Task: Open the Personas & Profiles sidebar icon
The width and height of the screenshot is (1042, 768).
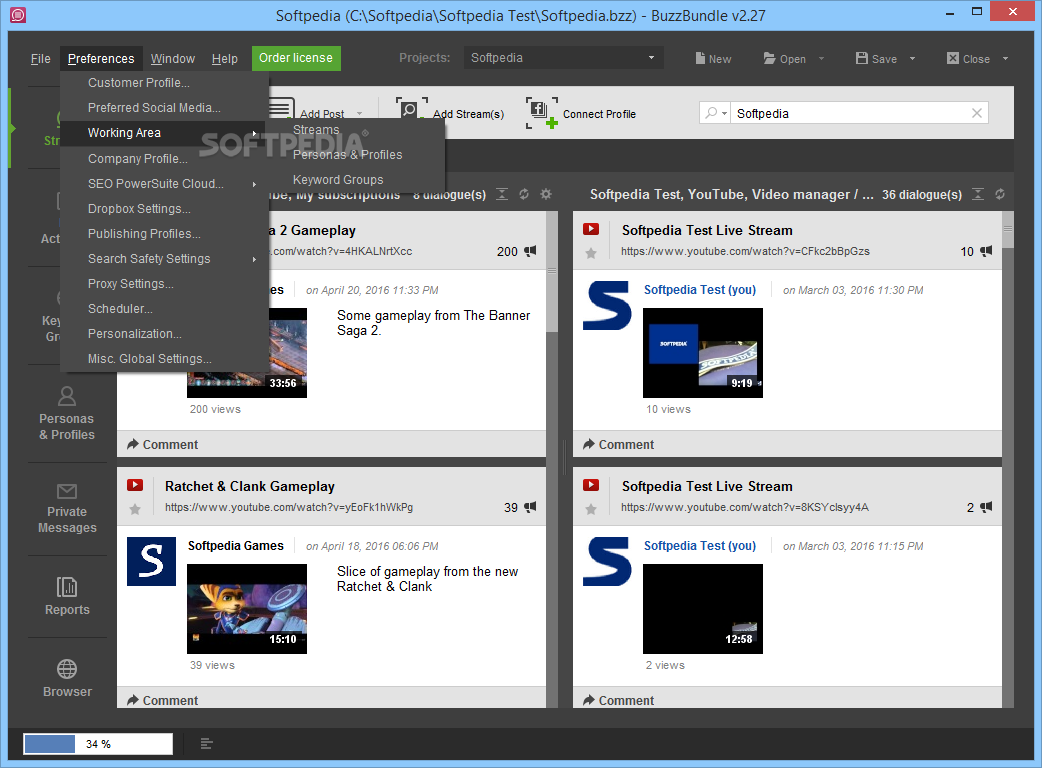Action: 66,397
